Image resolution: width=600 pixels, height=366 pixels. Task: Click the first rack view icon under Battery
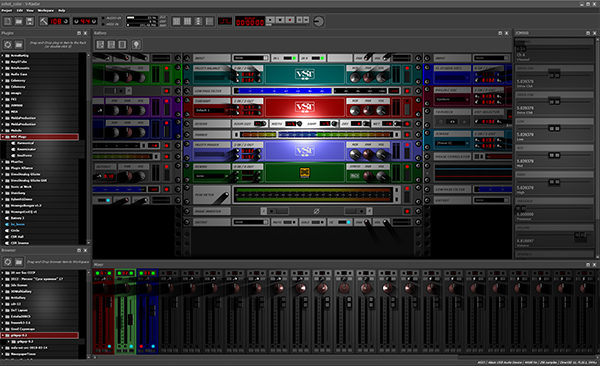[x=100, y=45]
